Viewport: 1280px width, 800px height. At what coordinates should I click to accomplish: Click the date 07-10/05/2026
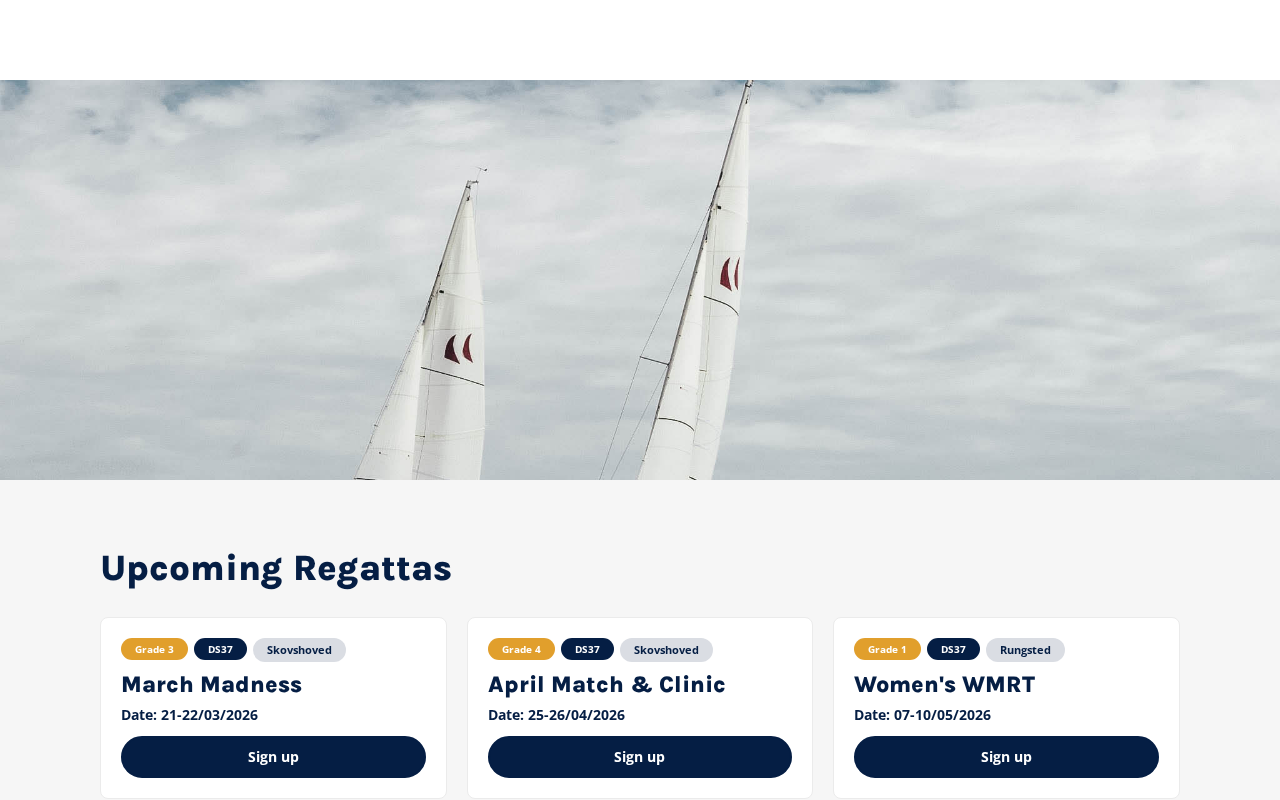pyautogui.click(x=942, y=715)
